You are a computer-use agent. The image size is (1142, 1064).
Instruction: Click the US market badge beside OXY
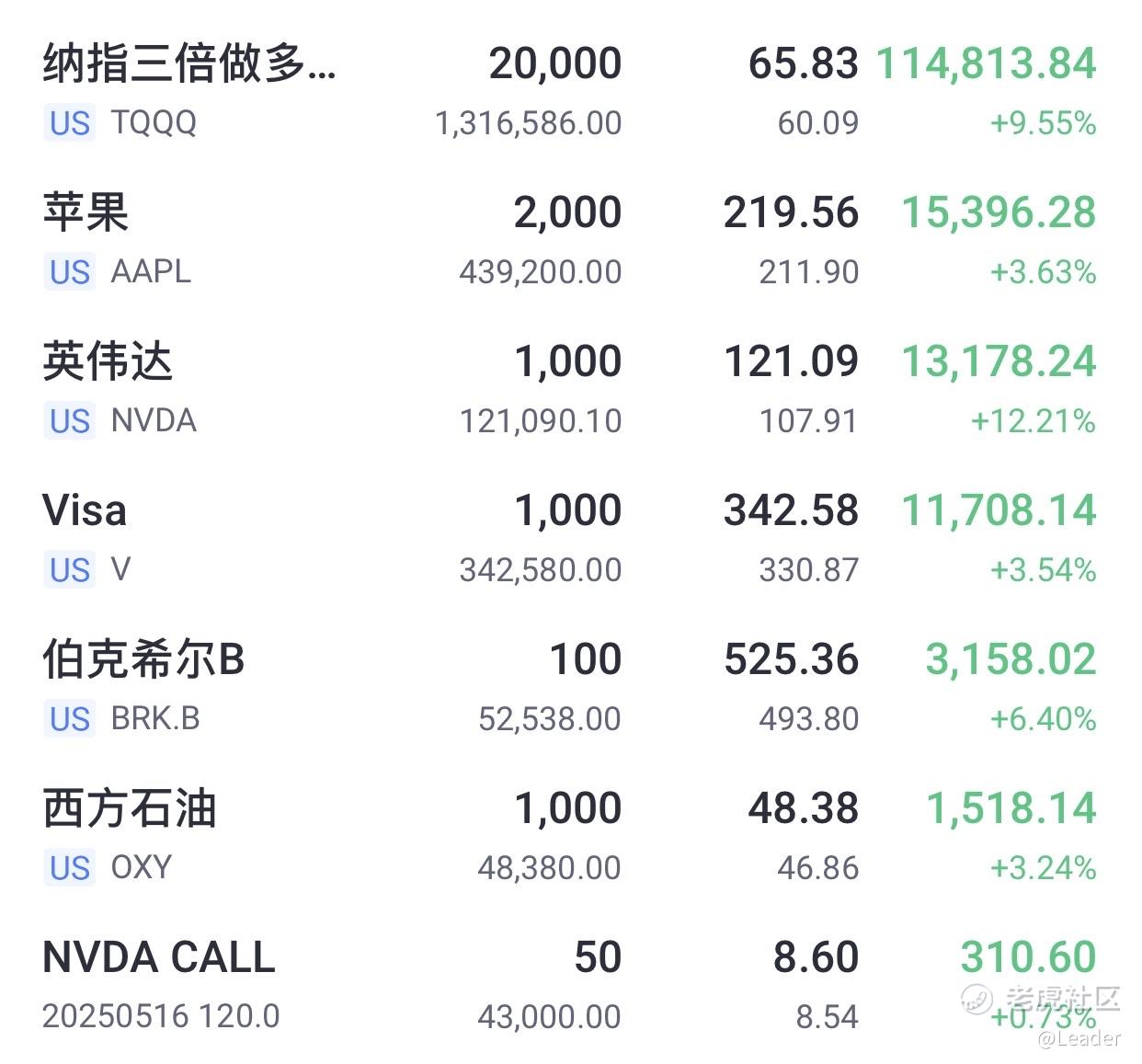(70, 868)
